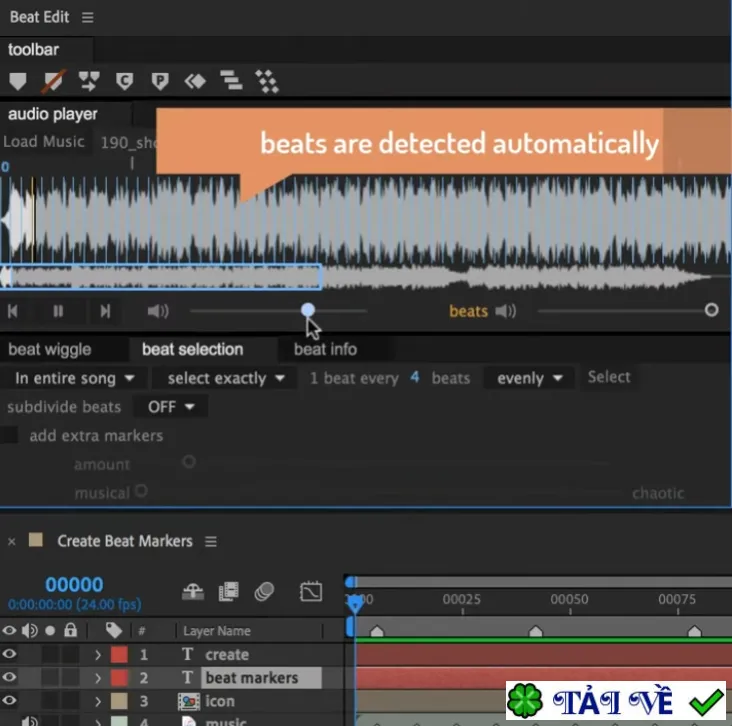Click the scattered diamonds keyframe toolbar icon
The height and width of the screenshot is (726, 732).
267,81
